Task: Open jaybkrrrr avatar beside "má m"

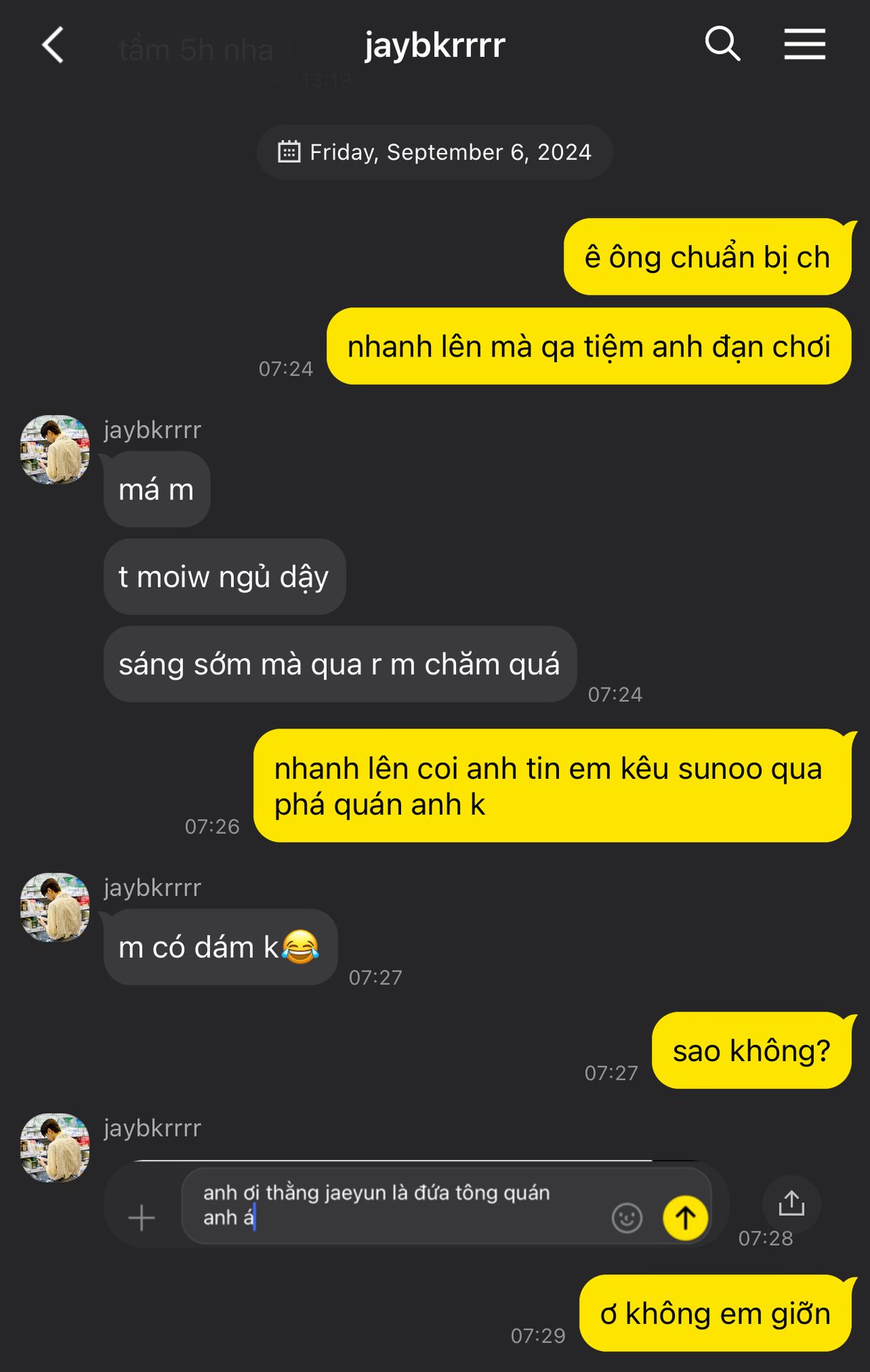Action: (55, 449)
